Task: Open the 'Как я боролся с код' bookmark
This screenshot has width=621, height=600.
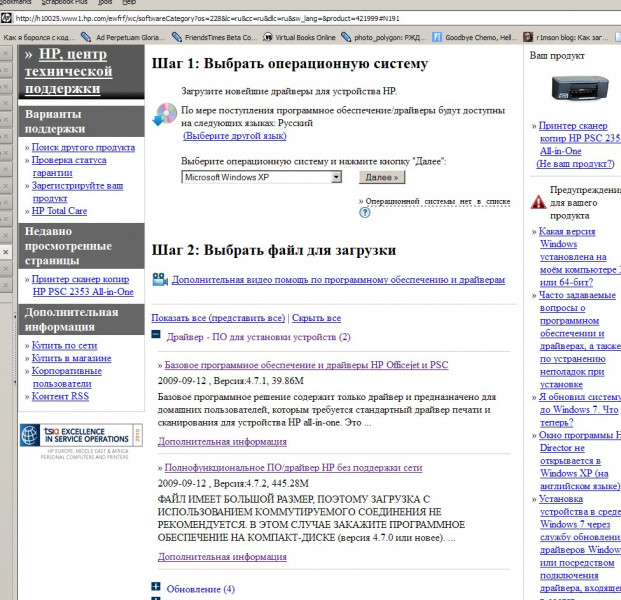Action: [x=38, y=37]
